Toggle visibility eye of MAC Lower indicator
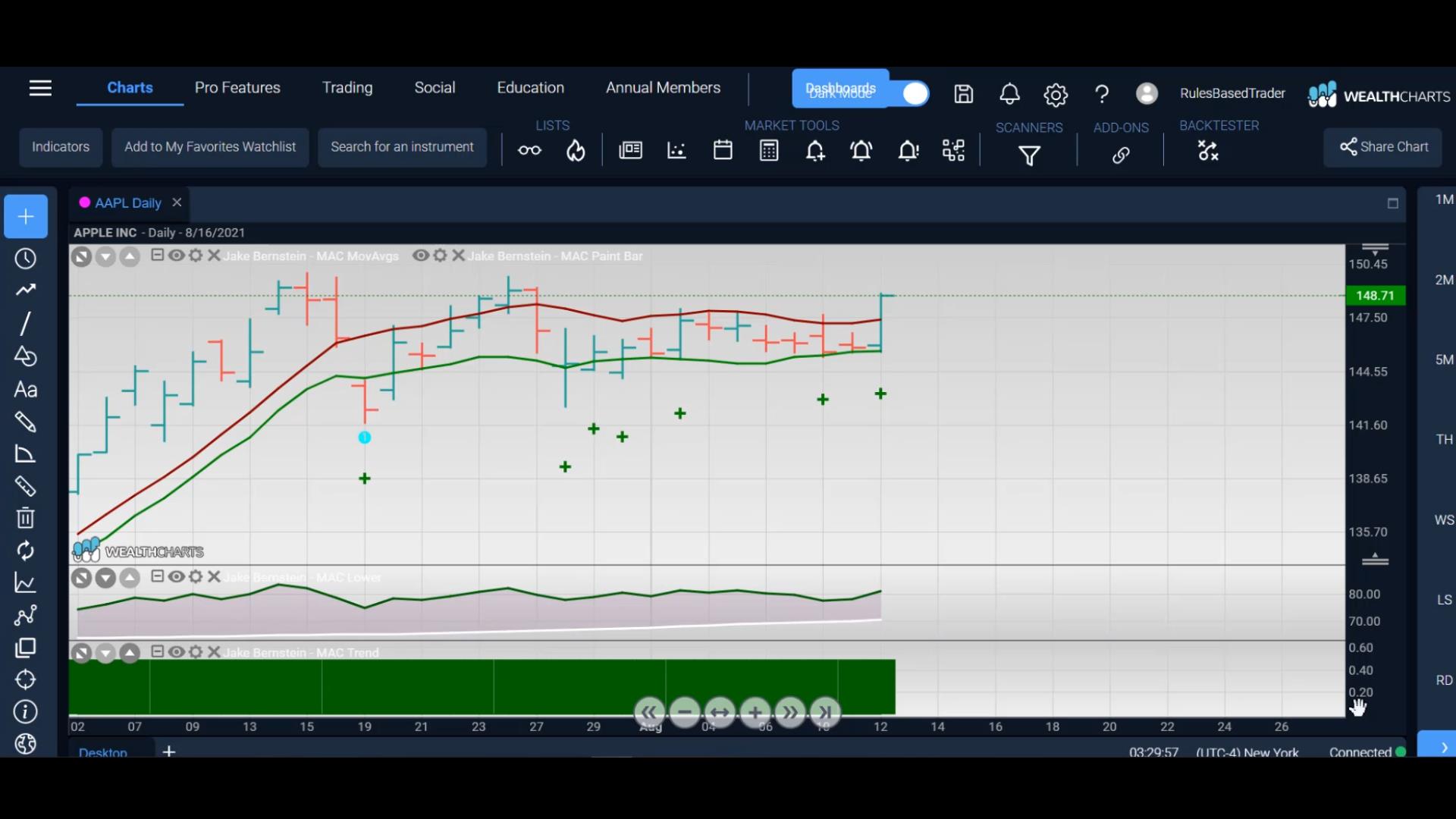This screenshot has width=1456, height=819. point(176,576)
